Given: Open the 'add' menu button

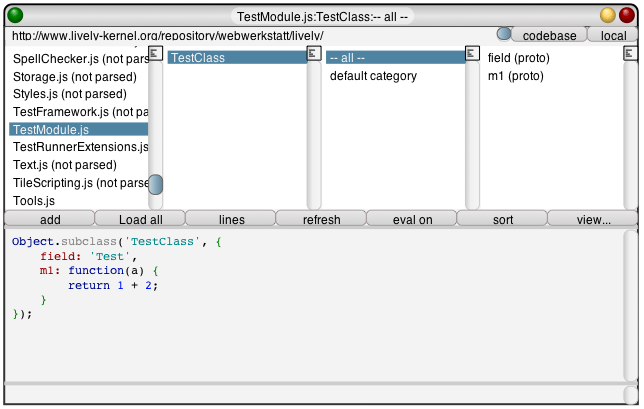Looking at the screenshot, I should pyautogui.click(x=49, y=219).
